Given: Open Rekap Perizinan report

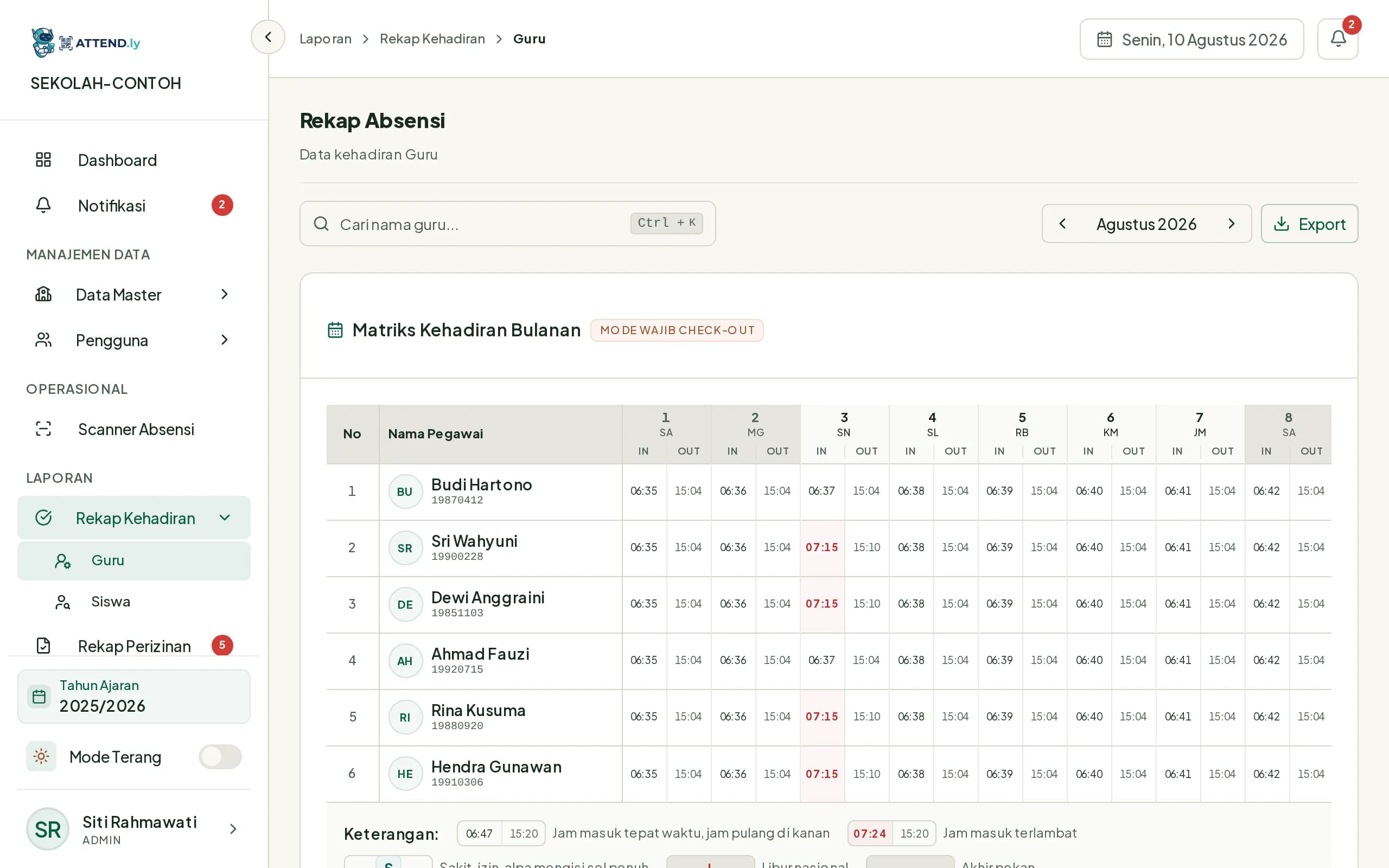Looking at the screenshot, I should 133,645.
